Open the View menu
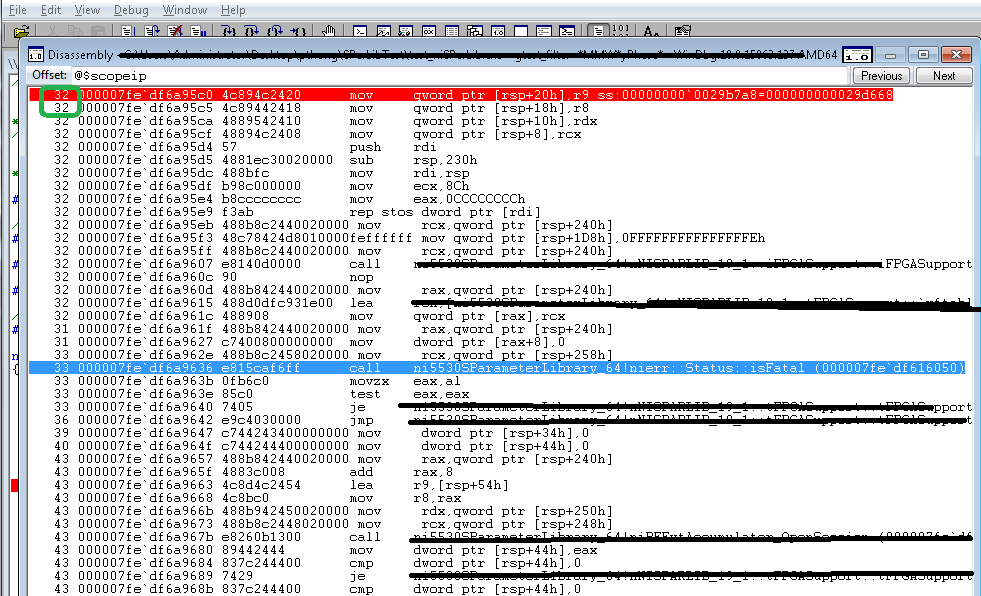Viewport: 981px width, 596px height. coord(90,9)
